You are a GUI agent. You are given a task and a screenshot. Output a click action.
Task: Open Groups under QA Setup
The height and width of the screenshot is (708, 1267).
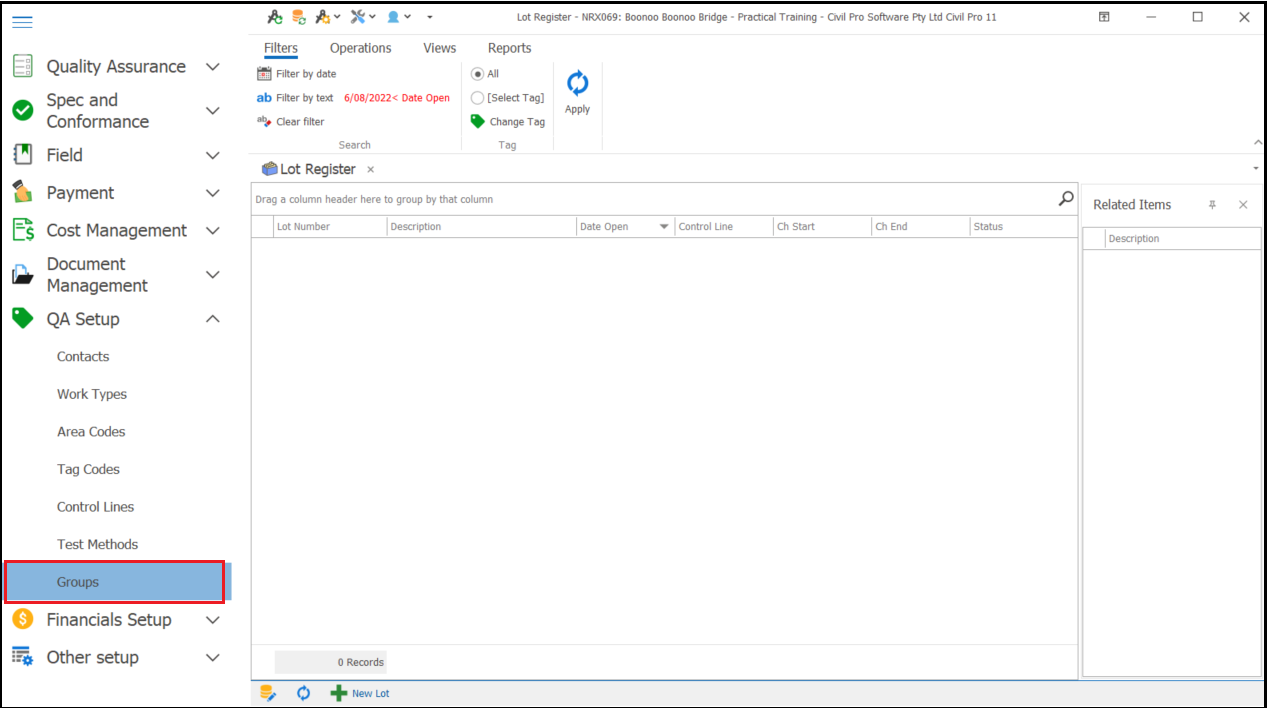click(x=78, y=582)
